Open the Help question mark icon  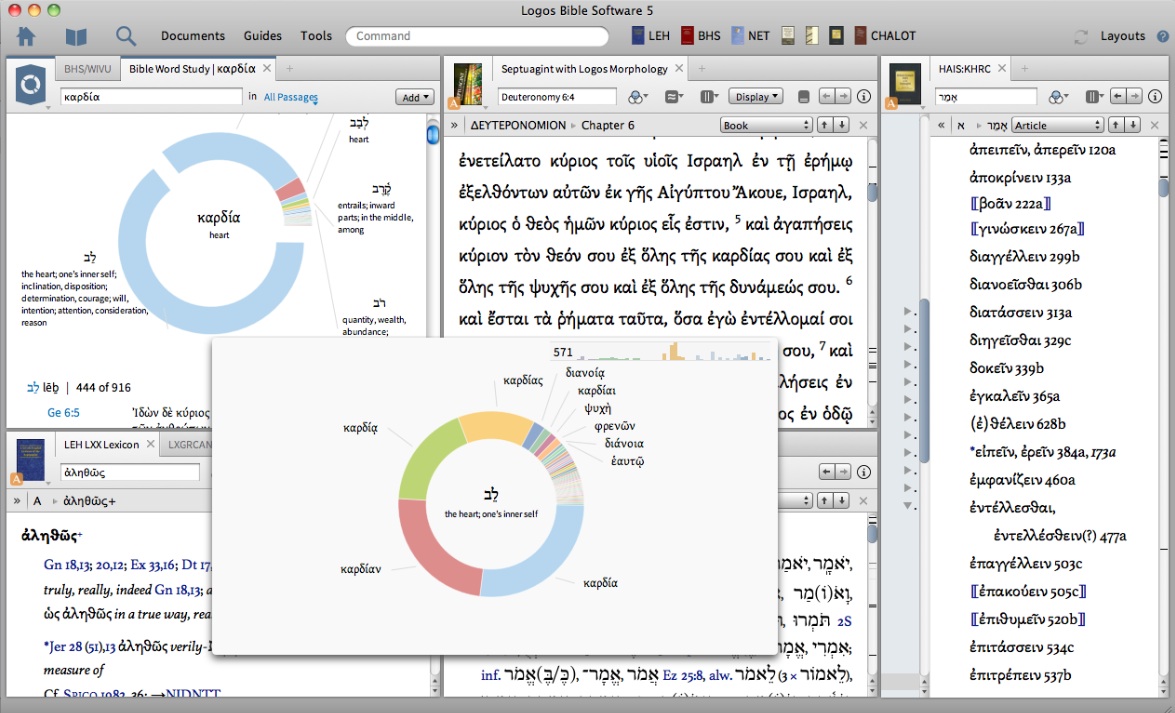click(1162, 36)
